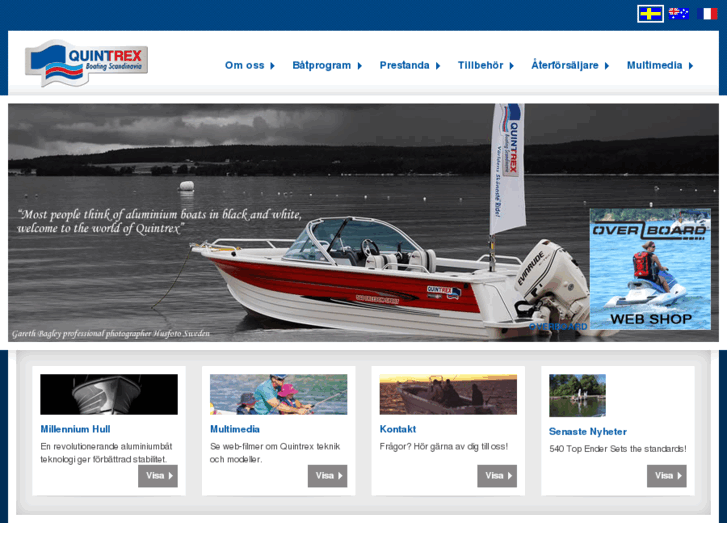
Task: Click the 'Most people think of aluminium boats' quote
Action: (159, 221)
